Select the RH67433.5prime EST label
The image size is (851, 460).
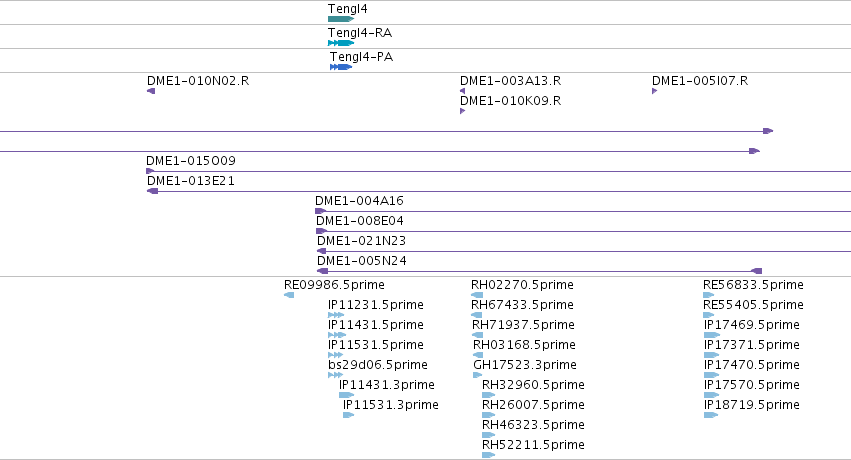point(522,305)
